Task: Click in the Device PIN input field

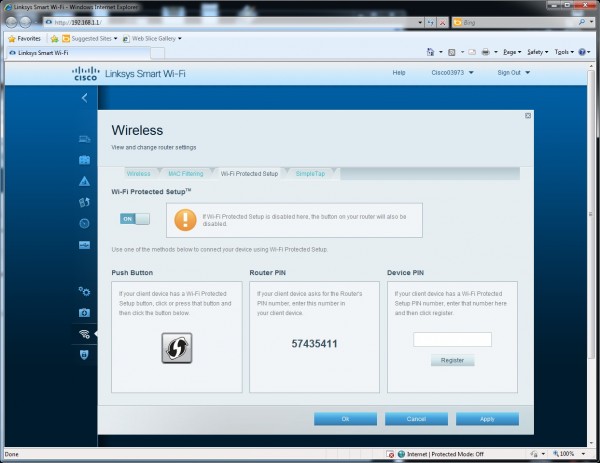Action: [452, 339]
